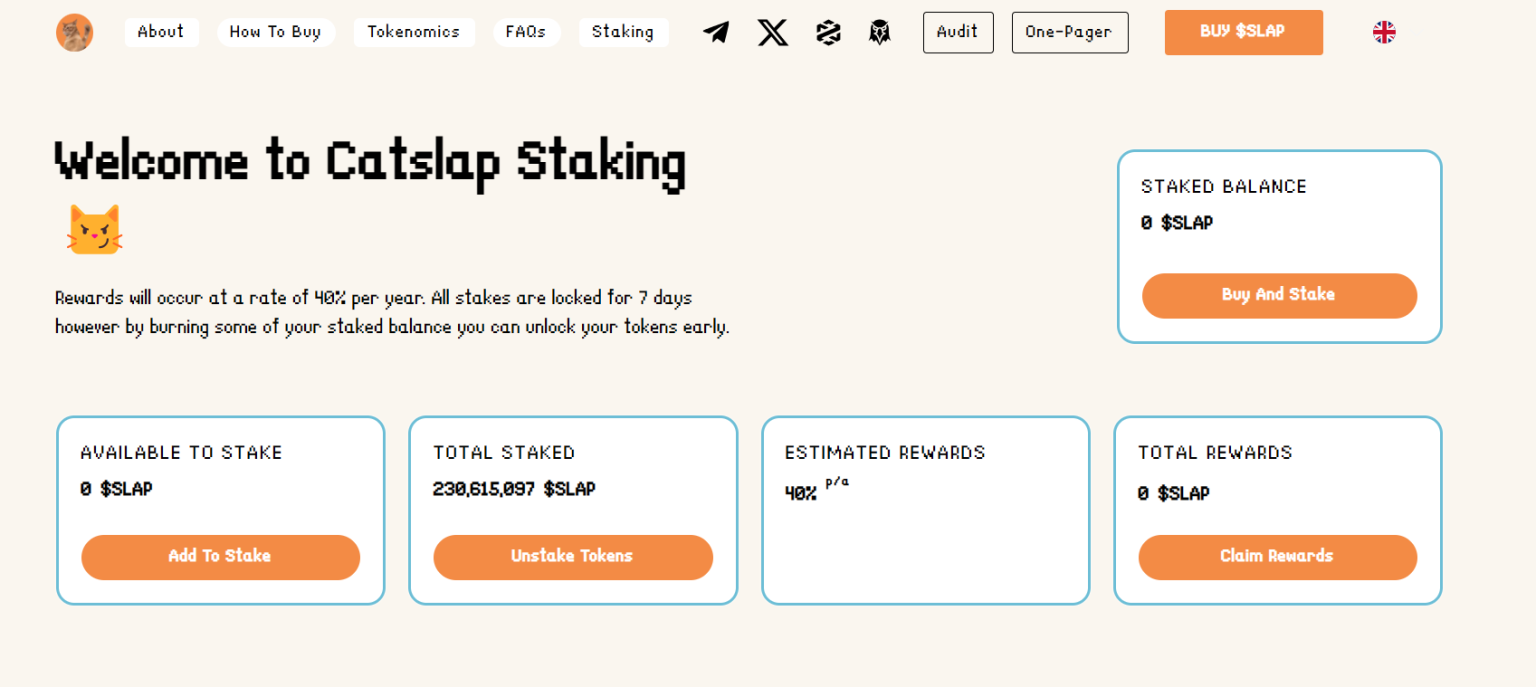Image resolution: width=1536 pixels, height=687 pixels.
Task: Click the Claim Rewards button
Action: coord(1277,557)
